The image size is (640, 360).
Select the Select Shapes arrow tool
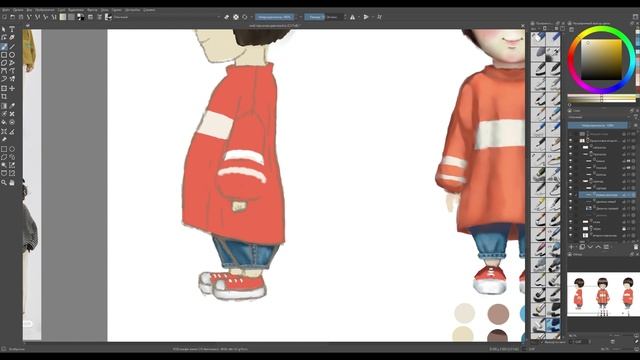click(x=4, y=29)
